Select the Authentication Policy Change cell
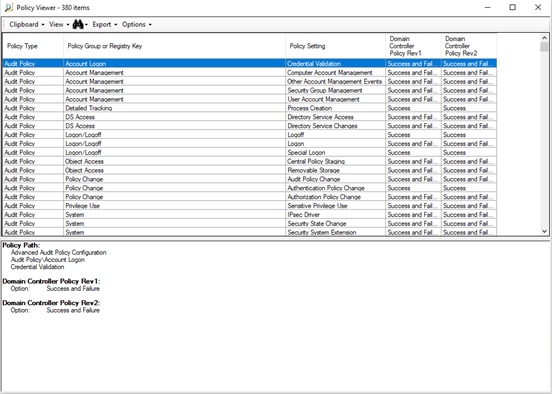The height and width of the screenshot is (394, 552). point(335,188)
